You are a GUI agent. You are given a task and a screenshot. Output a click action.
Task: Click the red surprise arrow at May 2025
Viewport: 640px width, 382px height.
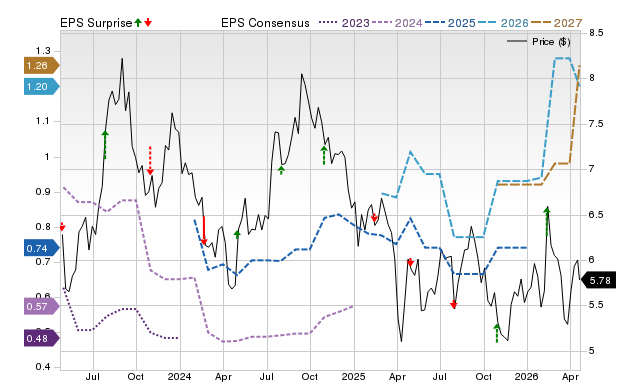coord(410,262)
